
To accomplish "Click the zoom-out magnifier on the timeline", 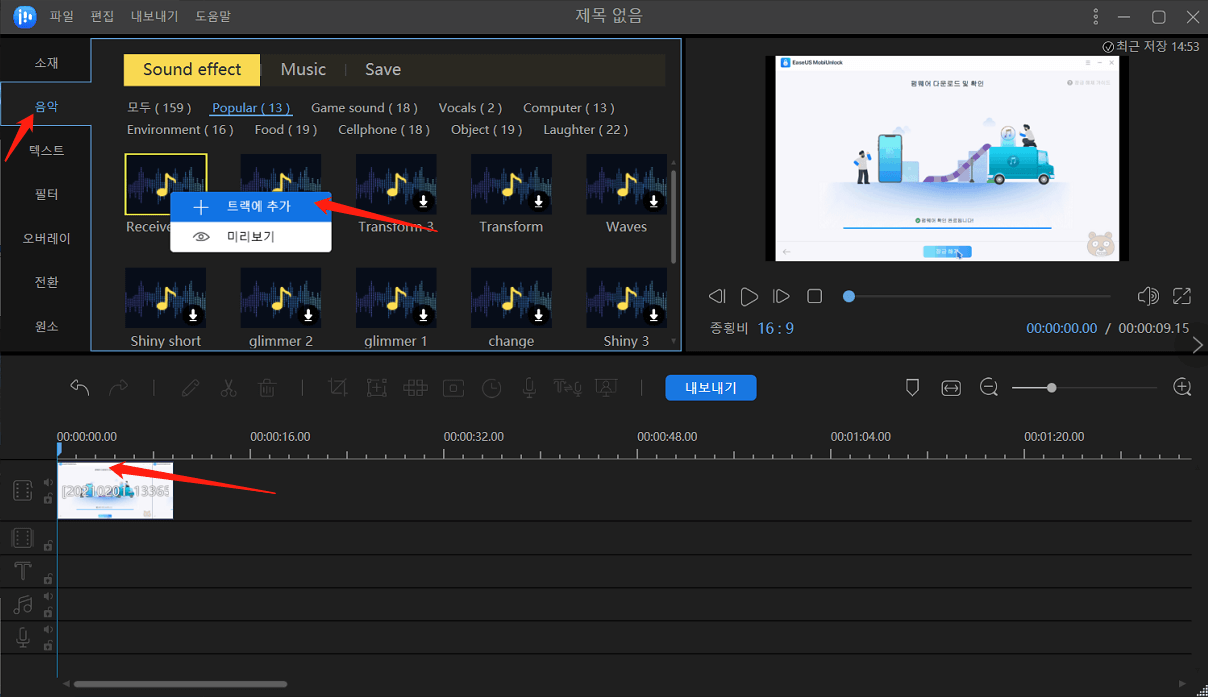I will point(989,388).
